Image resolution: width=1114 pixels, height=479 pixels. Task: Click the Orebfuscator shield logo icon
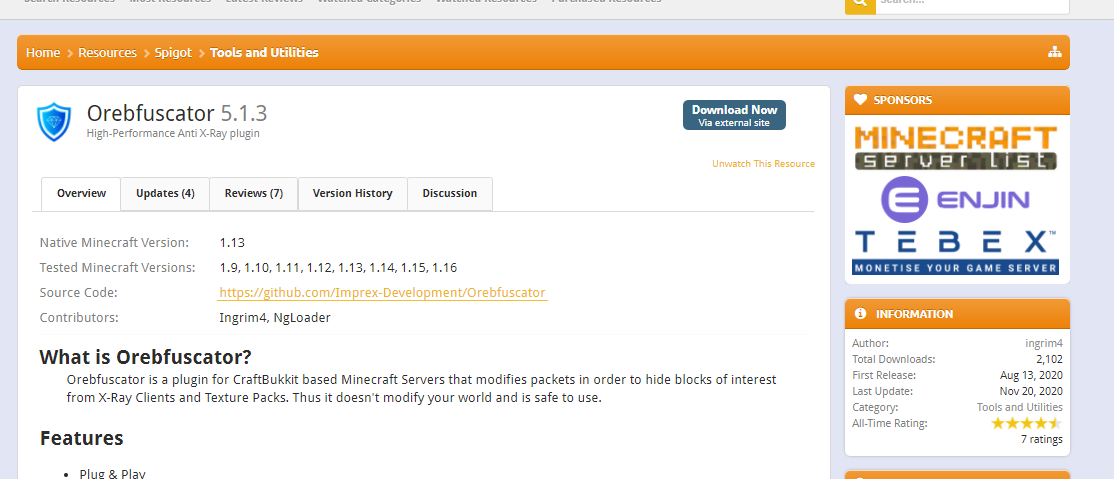tap(54, 121)
